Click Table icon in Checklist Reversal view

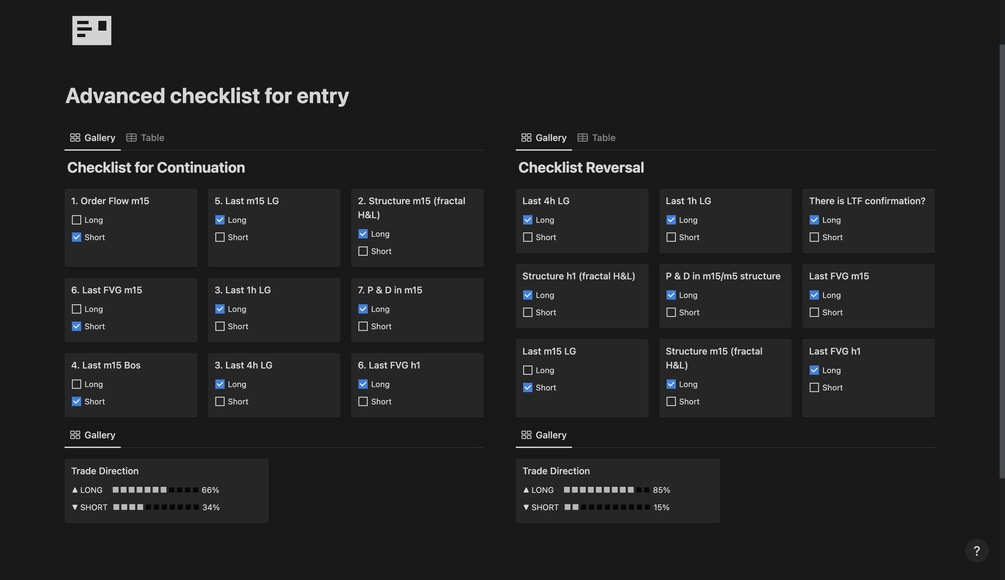click(583, 138)
